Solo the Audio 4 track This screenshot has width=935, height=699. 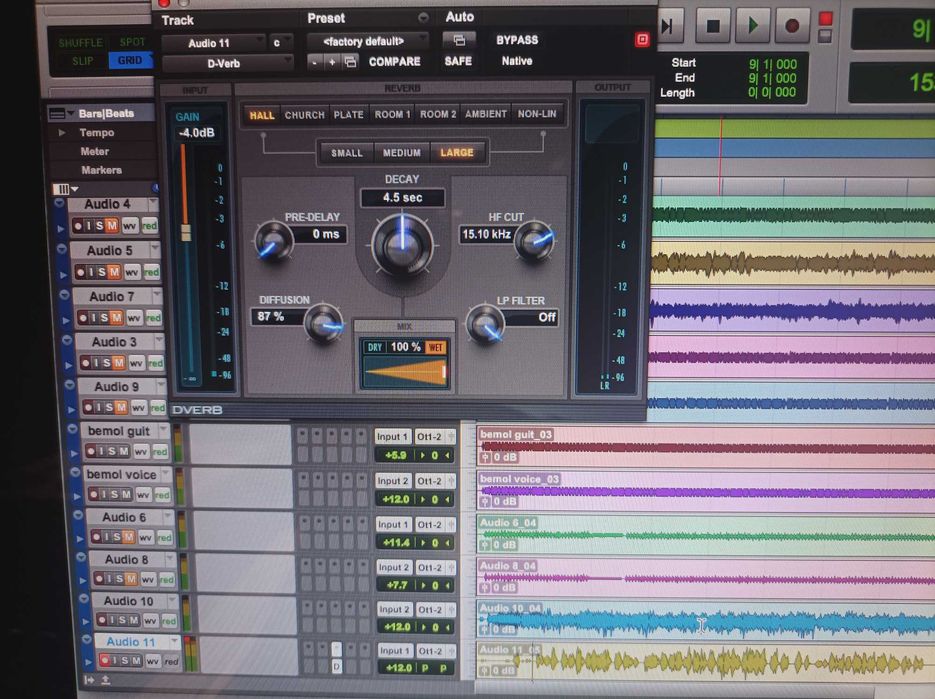pos(100,225)
